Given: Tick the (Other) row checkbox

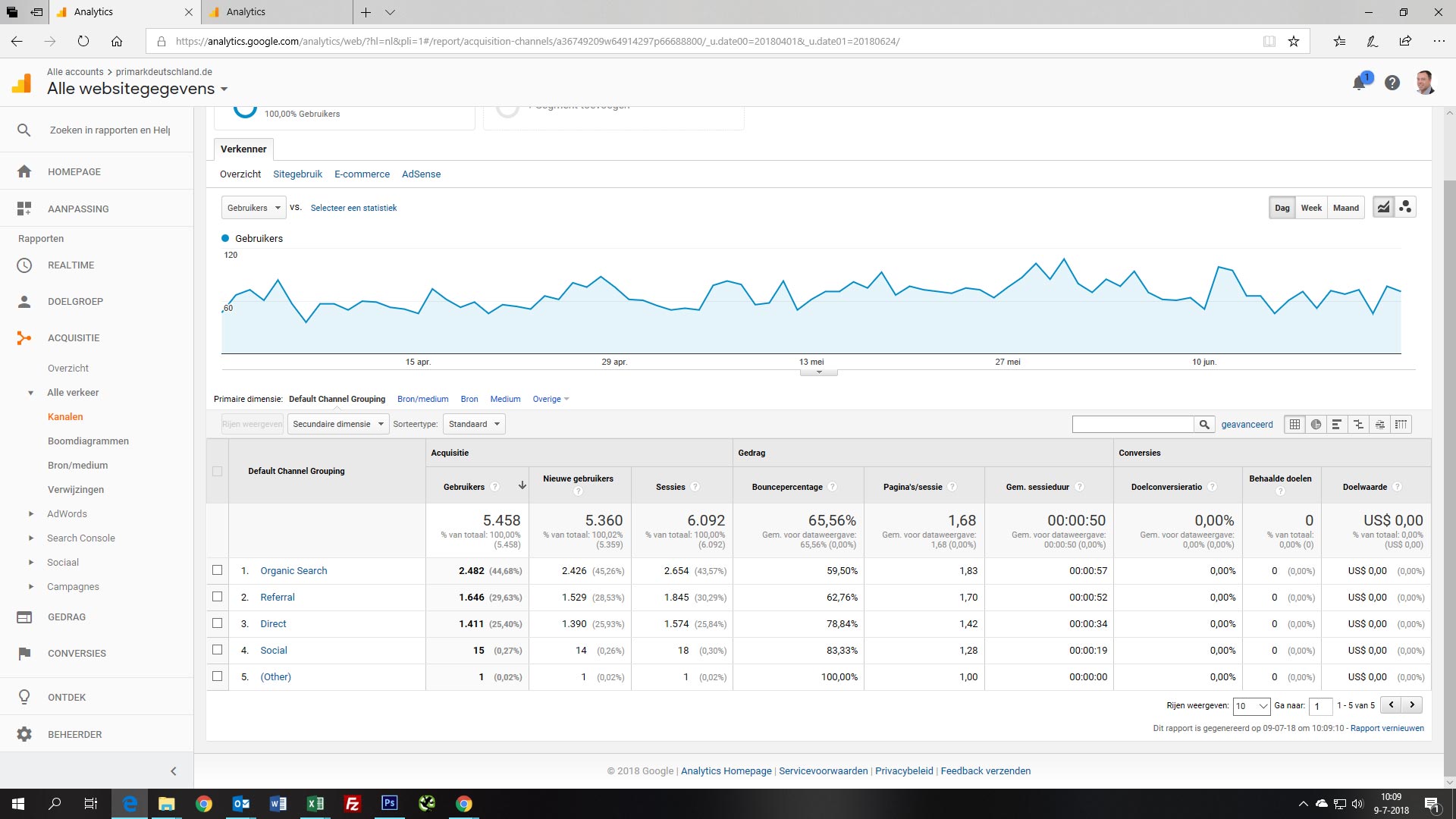Looking at the screenshot, I should [217, 676].
